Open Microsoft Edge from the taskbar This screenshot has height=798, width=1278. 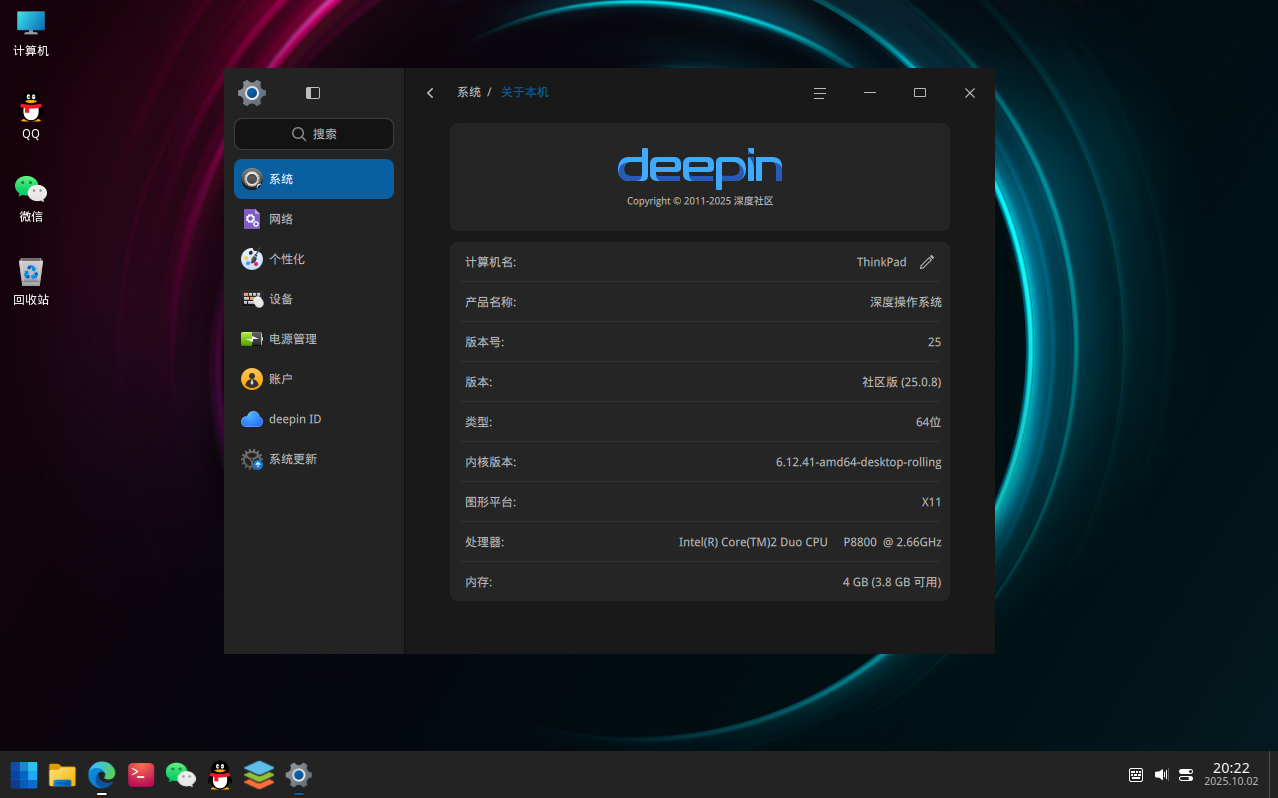pos(102,775)
